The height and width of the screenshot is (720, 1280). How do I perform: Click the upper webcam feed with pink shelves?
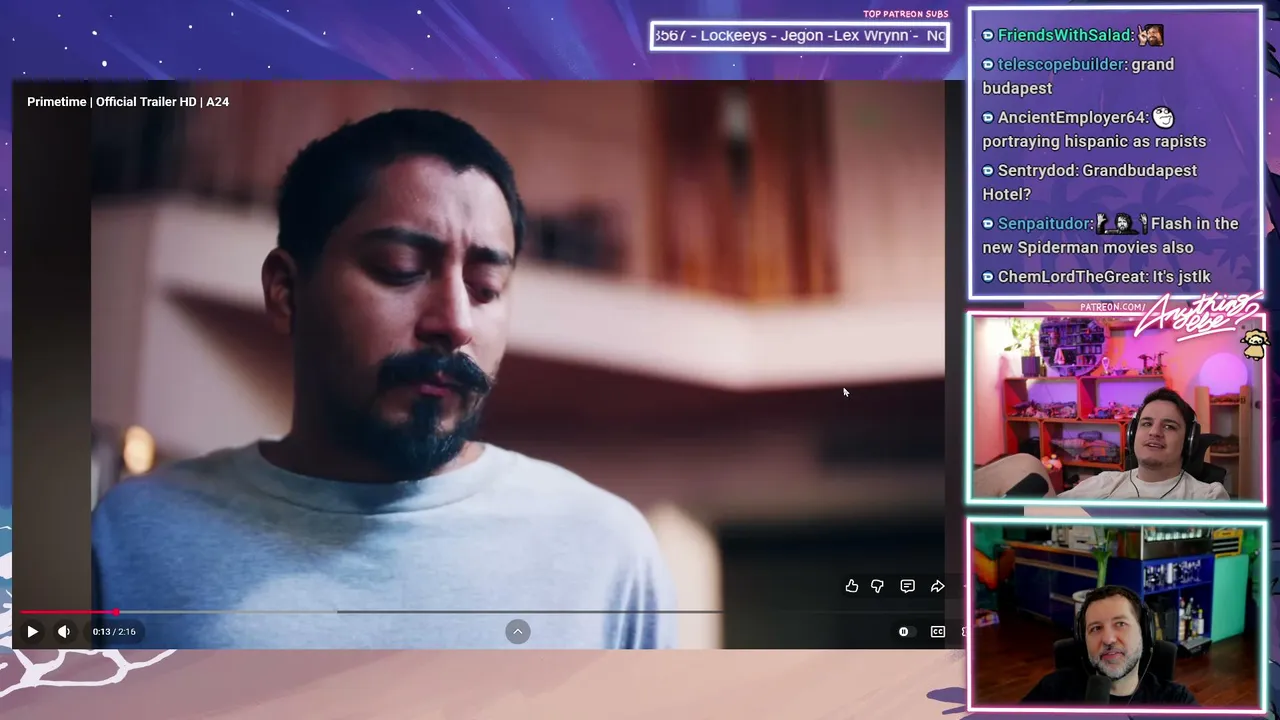pyautogui.click(x=1116, y=408)
